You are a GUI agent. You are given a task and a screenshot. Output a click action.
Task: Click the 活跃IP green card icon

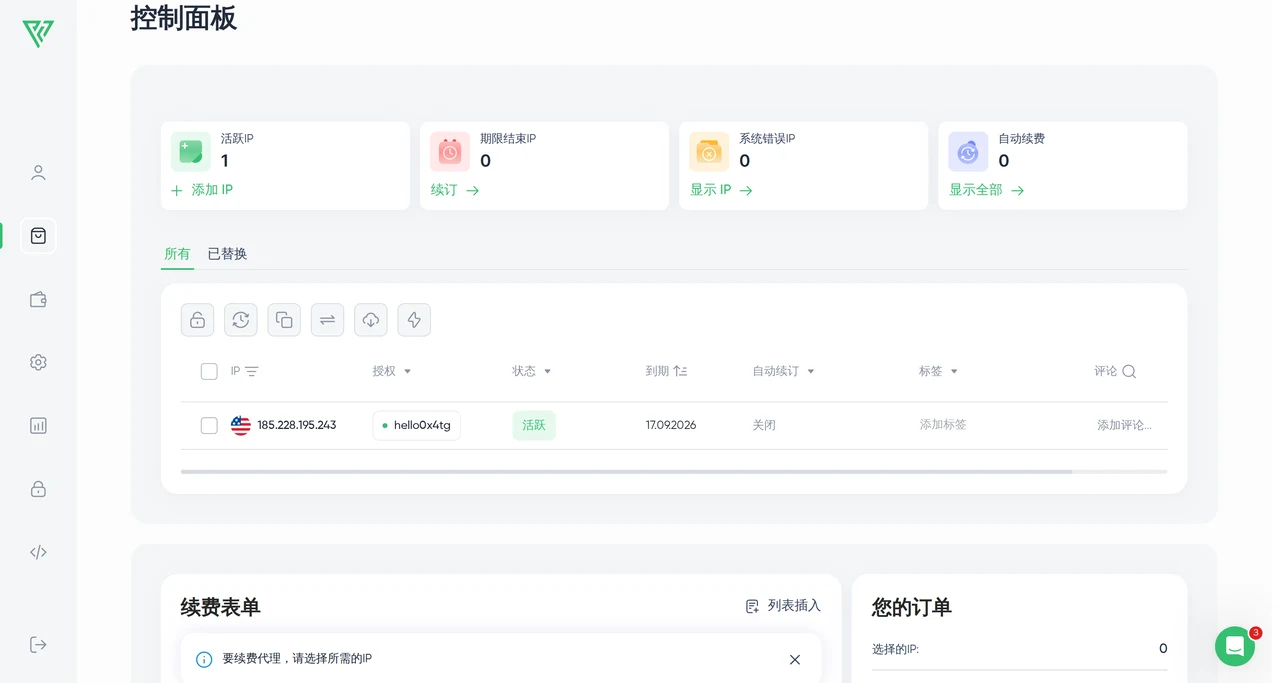click(191, 152)
